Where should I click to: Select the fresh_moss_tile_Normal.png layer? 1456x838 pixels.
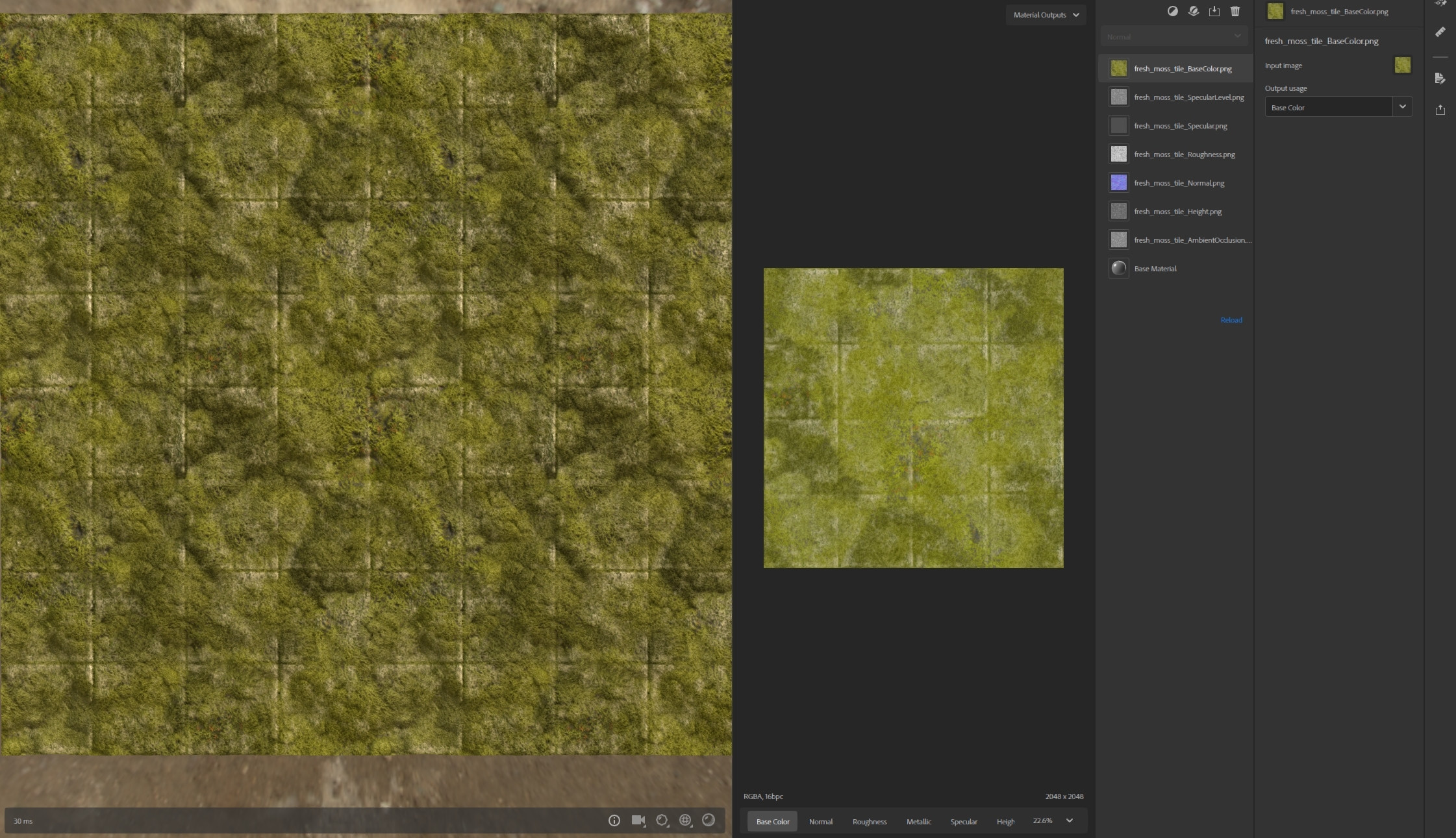coord(1179,183)
